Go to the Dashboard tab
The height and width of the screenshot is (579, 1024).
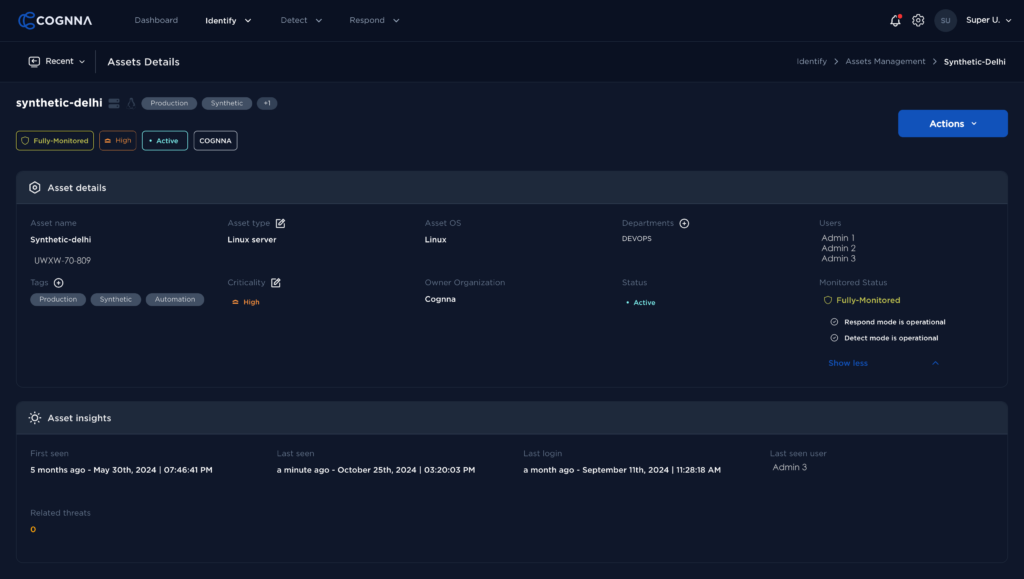click(156, 20)
